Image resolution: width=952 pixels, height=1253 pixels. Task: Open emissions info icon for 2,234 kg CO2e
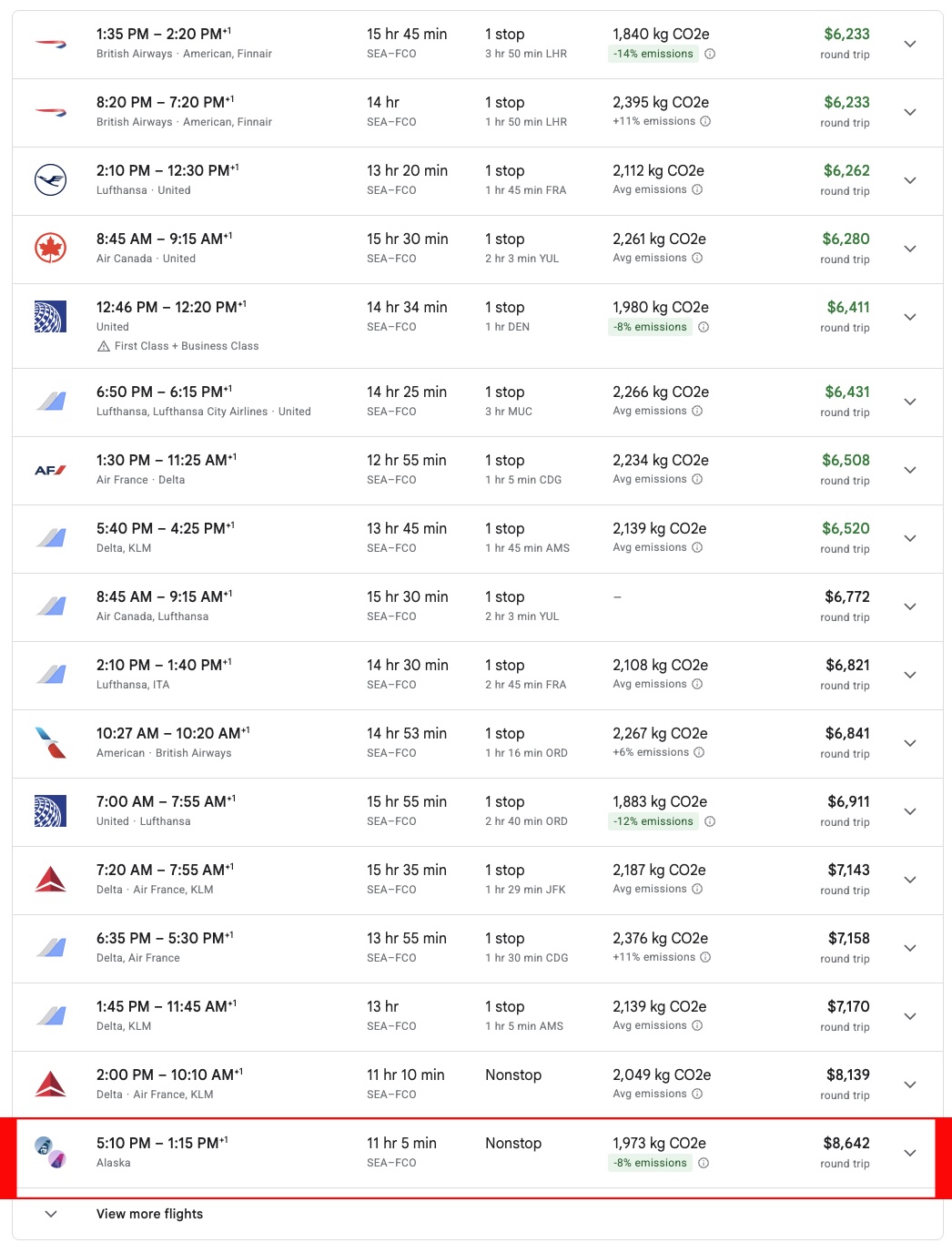697,479
